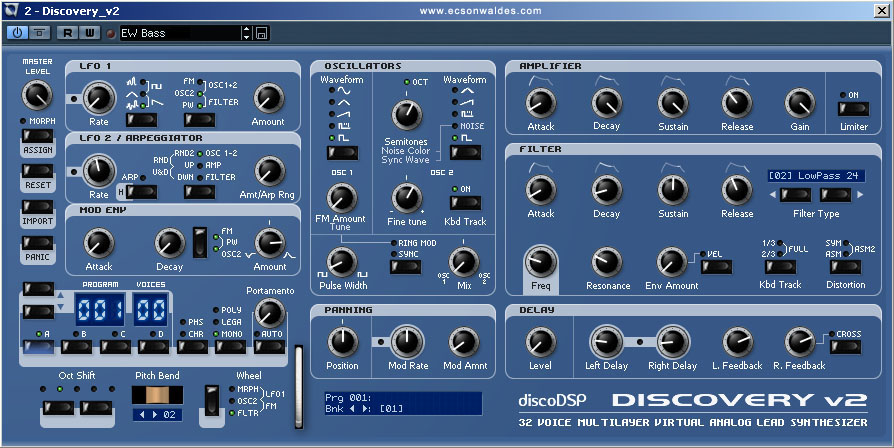This screenshot has width=894, height=448.
Task: Click the Portamento knob
Action: click(x=270, y=313)
